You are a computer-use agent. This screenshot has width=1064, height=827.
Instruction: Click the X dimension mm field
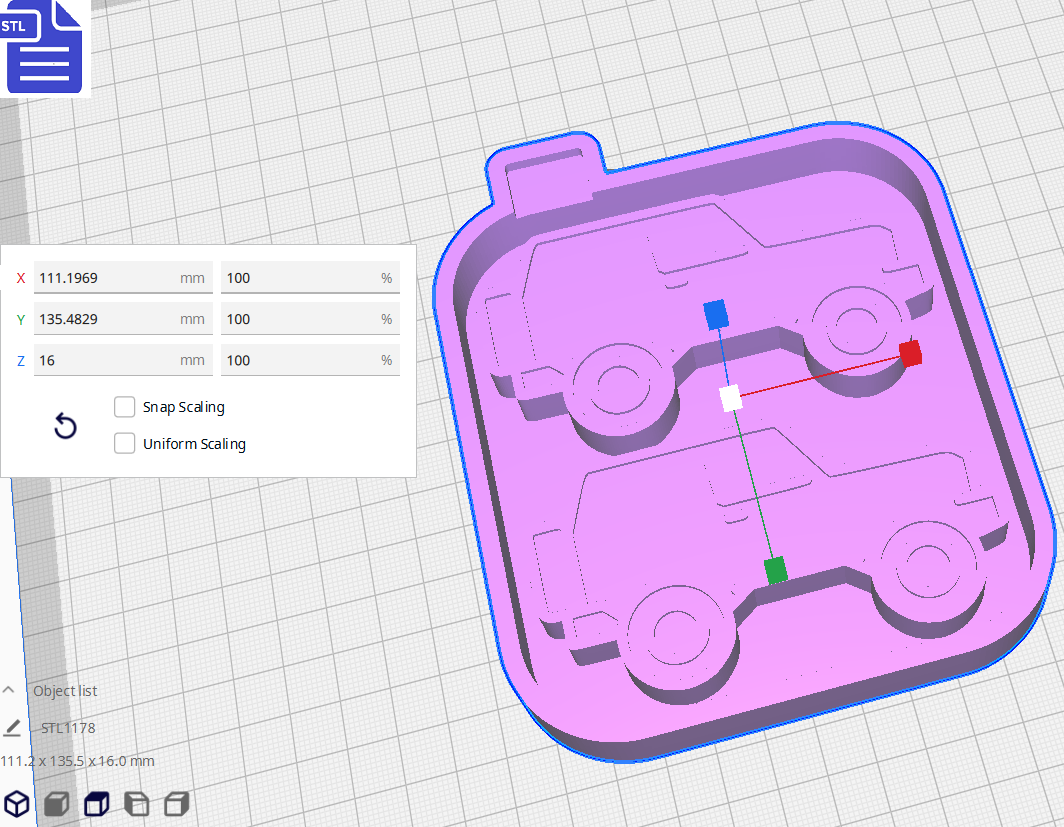[x=105, y=278]
